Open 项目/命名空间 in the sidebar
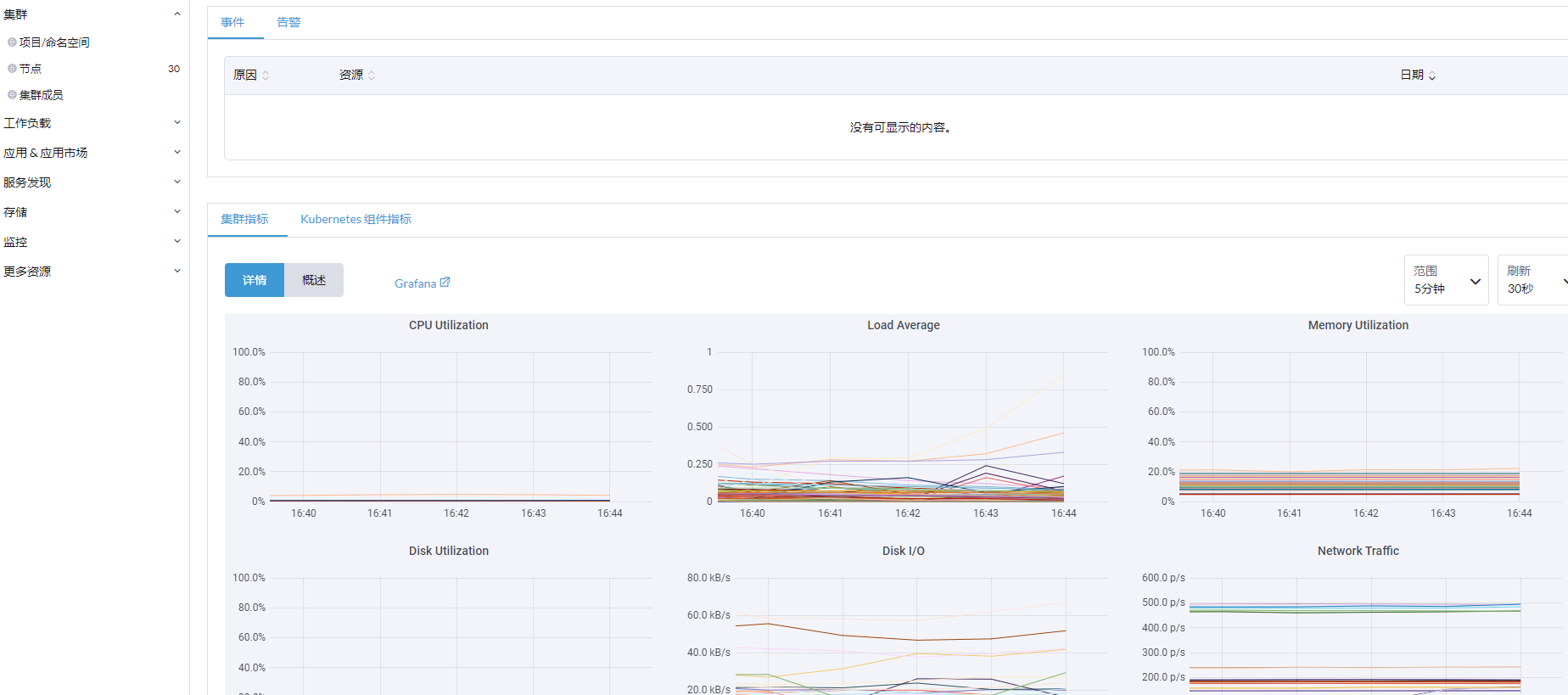 point(54,42)
